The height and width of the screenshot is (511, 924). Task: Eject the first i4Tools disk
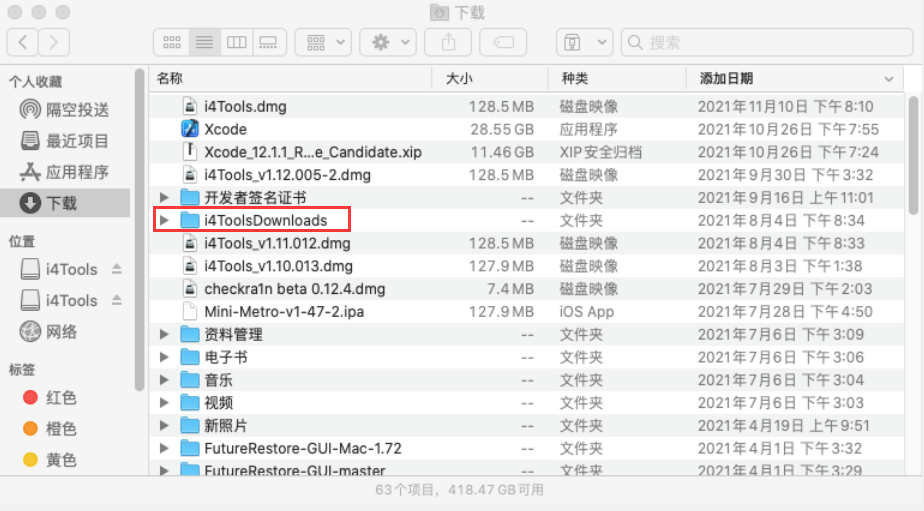click(x=117, y=269)
